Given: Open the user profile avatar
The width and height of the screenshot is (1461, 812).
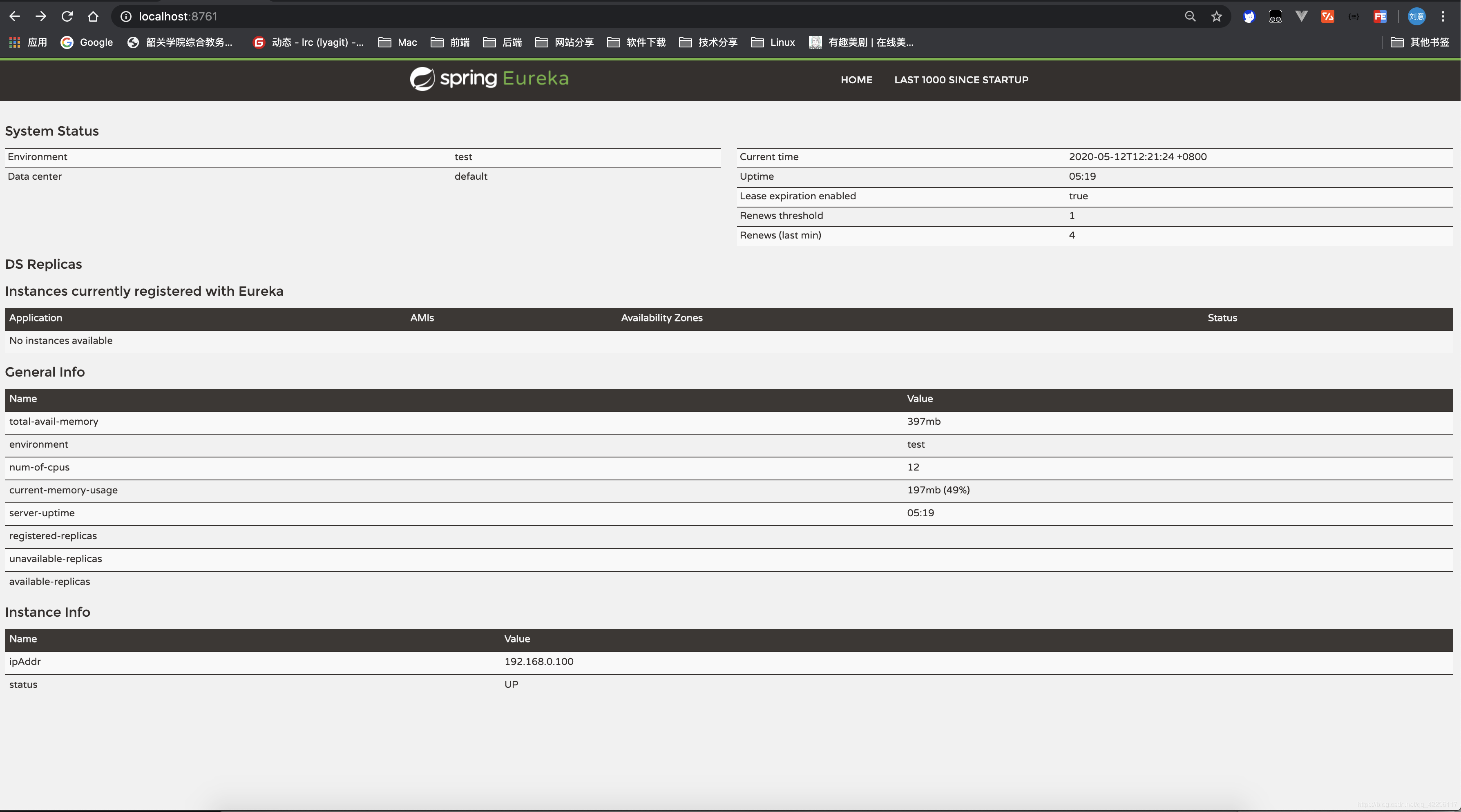Looking at the screenshot, I should click(1416, 16).
